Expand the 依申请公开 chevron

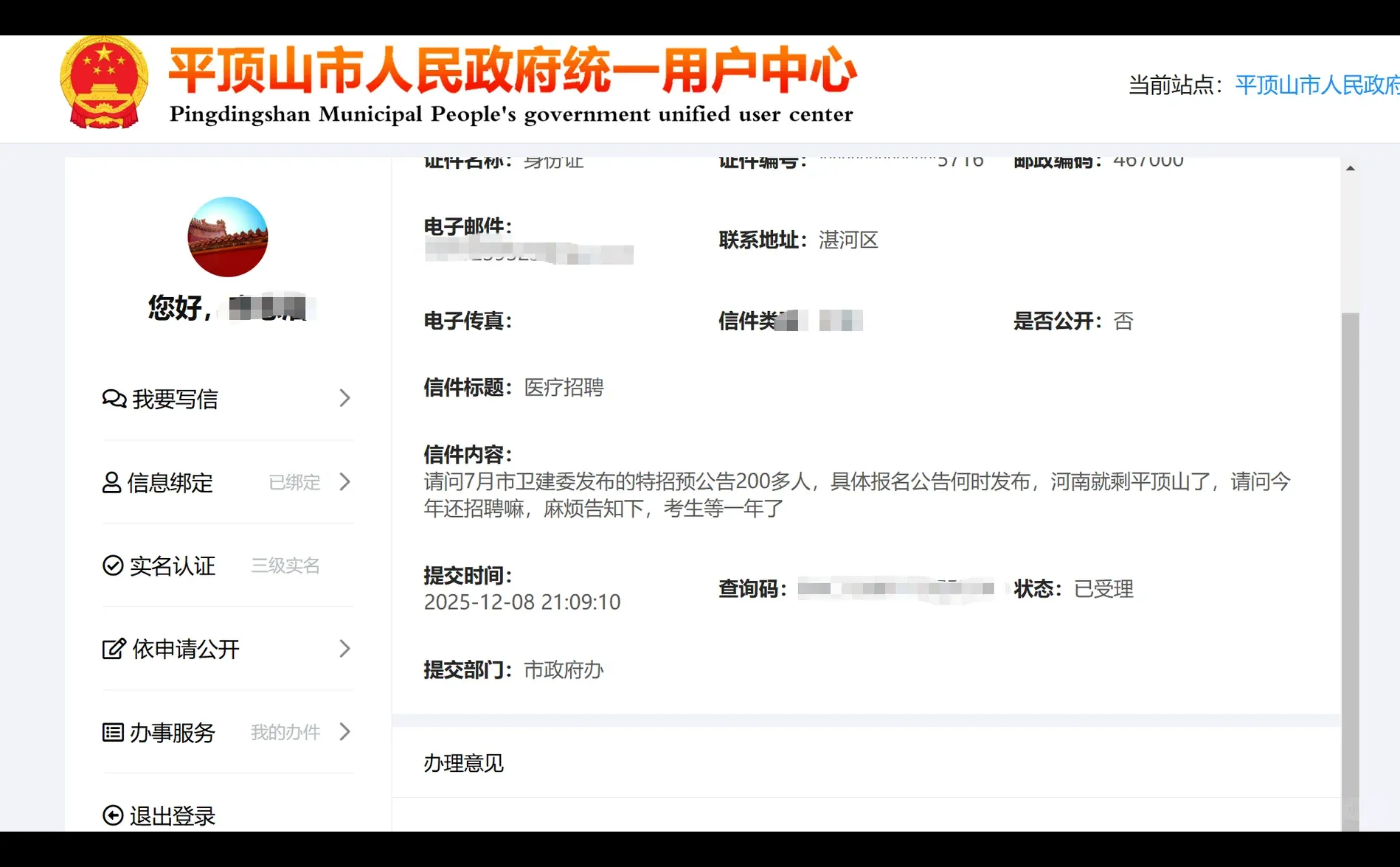pyautogui.click(x=344, y=649)
